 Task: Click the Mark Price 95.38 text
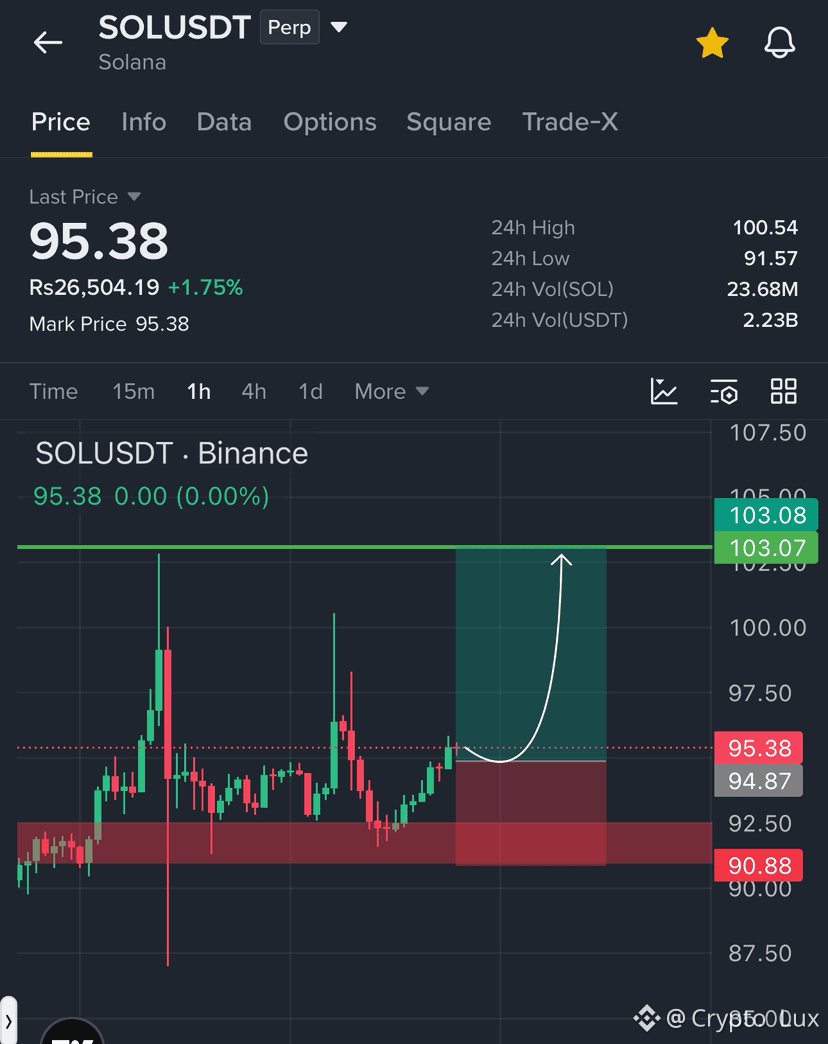(109, 324)
